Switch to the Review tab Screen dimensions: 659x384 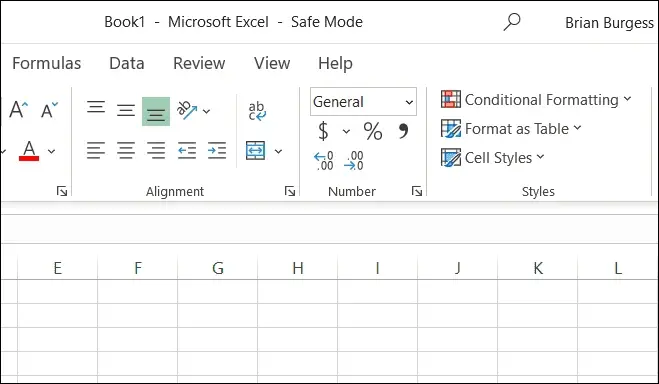(199, 63)
